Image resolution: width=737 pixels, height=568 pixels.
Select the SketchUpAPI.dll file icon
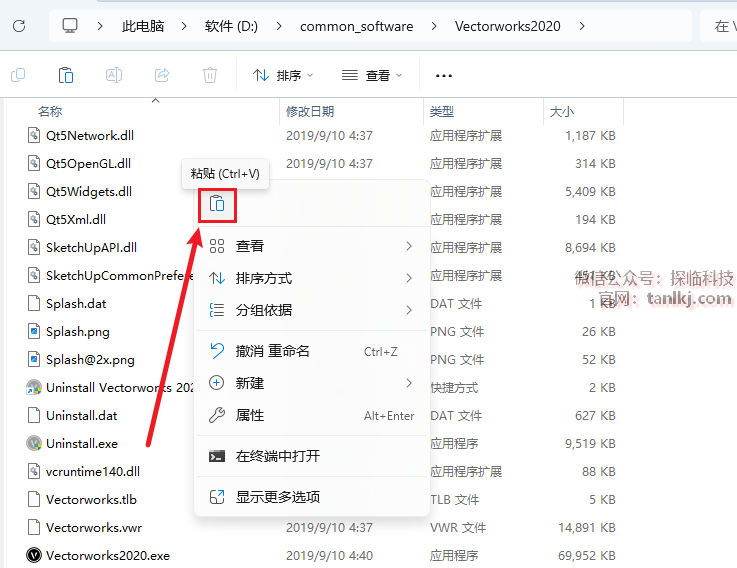pos(33,247)
